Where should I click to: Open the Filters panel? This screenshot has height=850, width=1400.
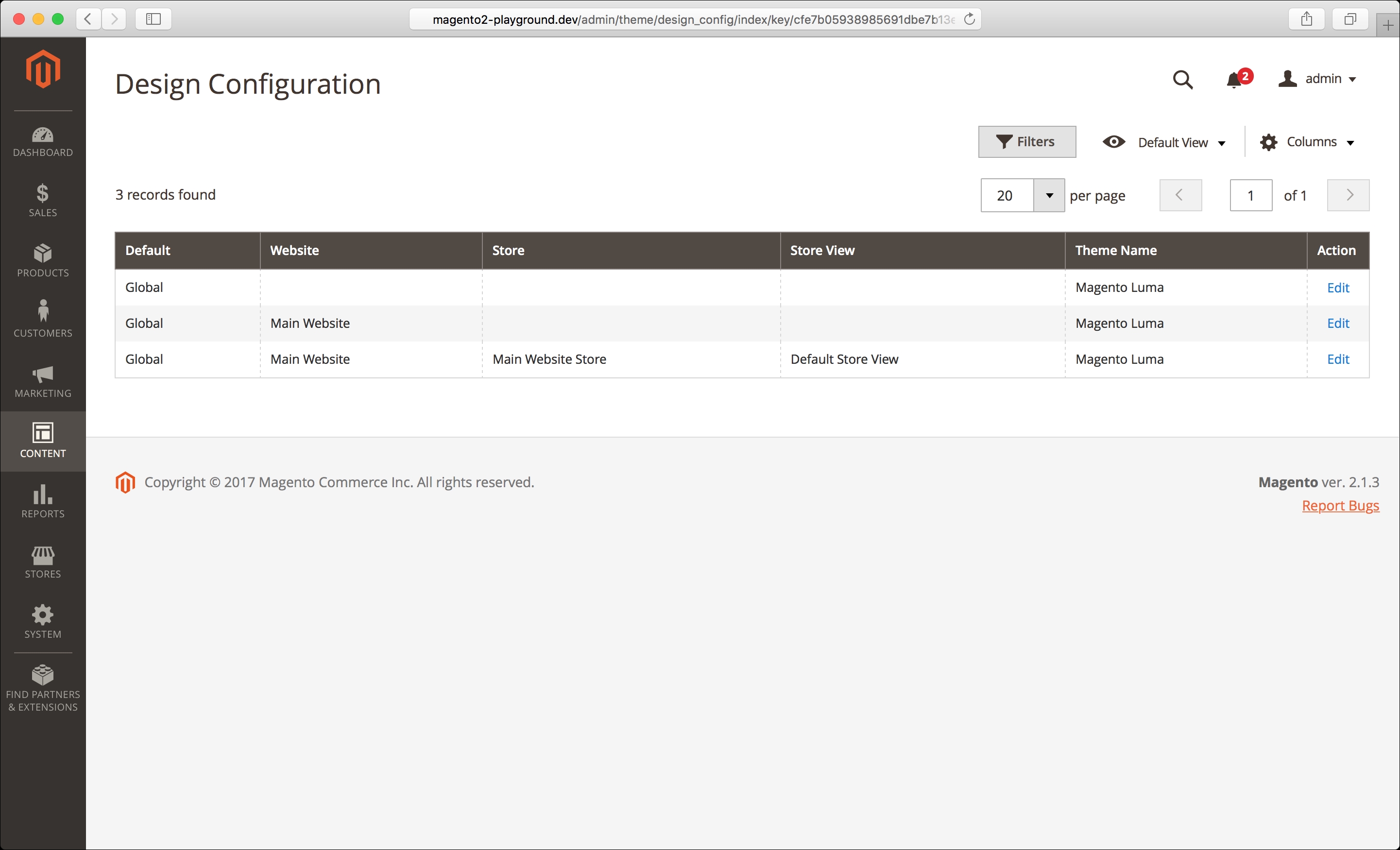click(x=1027, y=142)
